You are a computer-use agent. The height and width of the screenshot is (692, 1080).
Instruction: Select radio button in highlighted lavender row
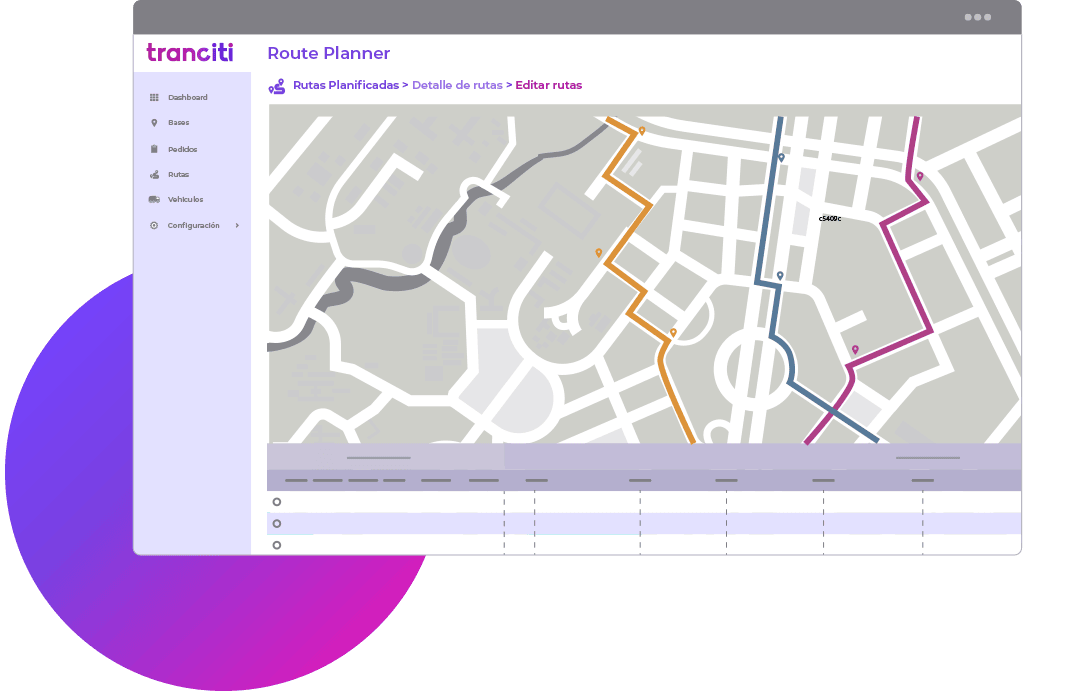point(277,523)
